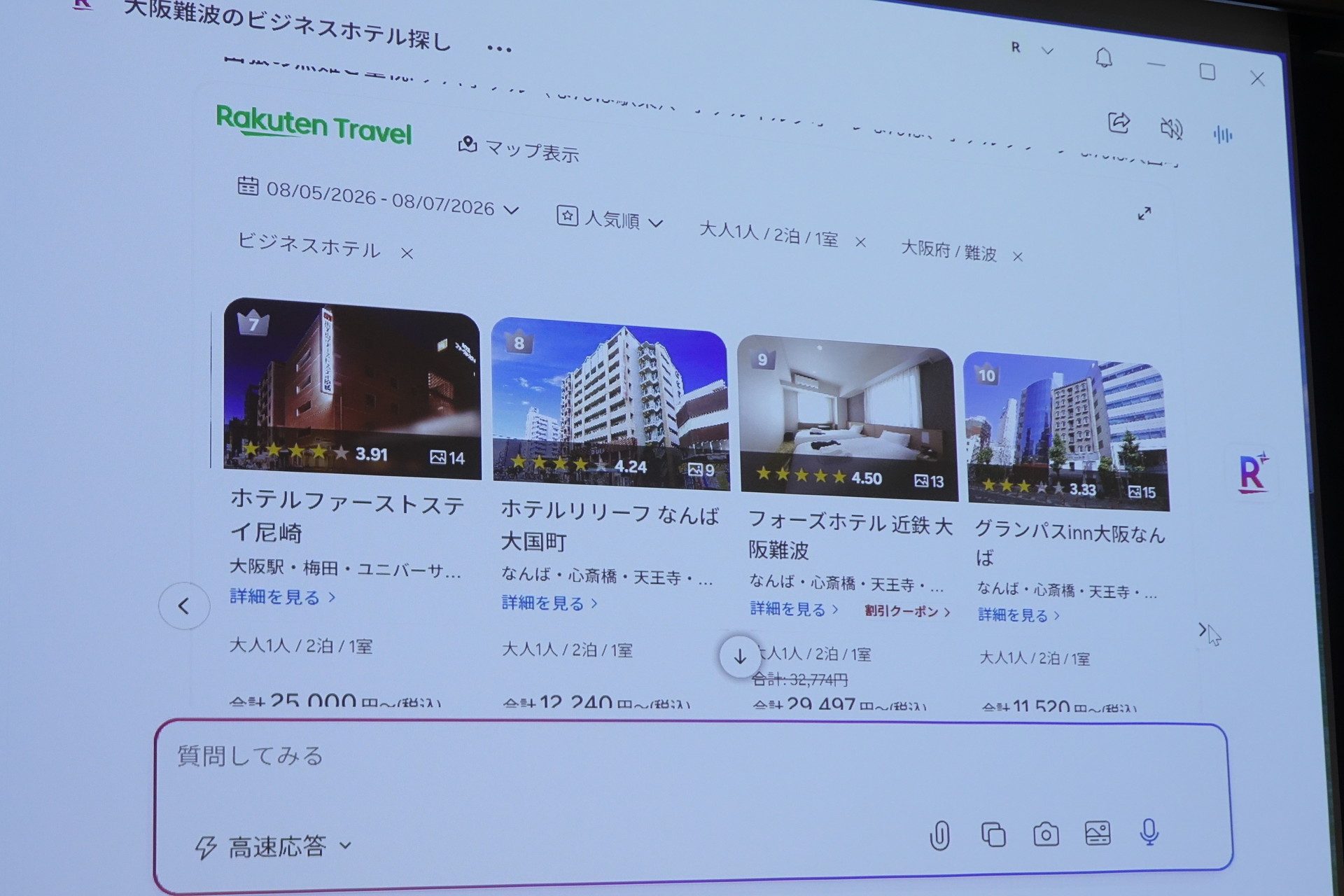
Task: Click 大阪駅・梅田・ユニバーサ… area text
Action: 345,568
